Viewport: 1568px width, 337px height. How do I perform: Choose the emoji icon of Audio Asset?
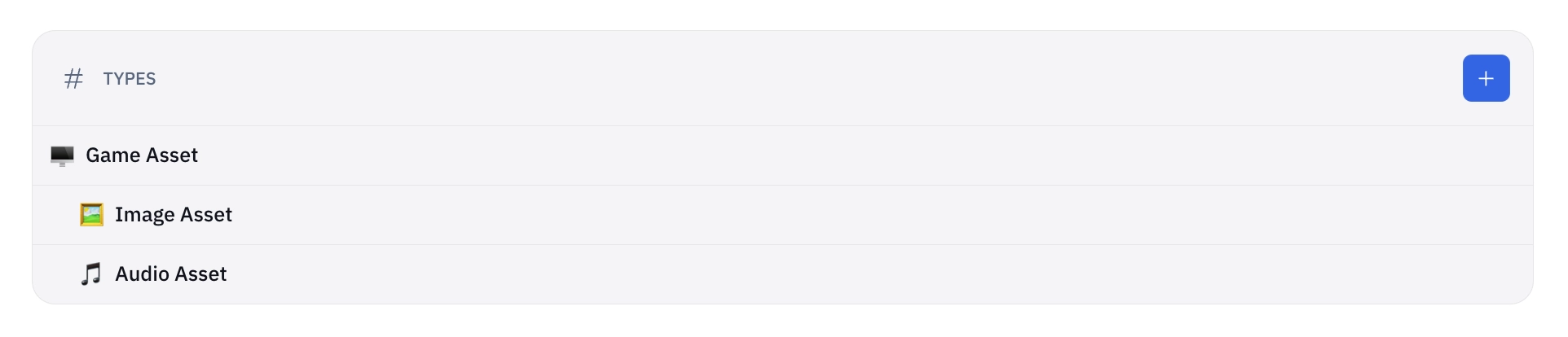[91, 274]
